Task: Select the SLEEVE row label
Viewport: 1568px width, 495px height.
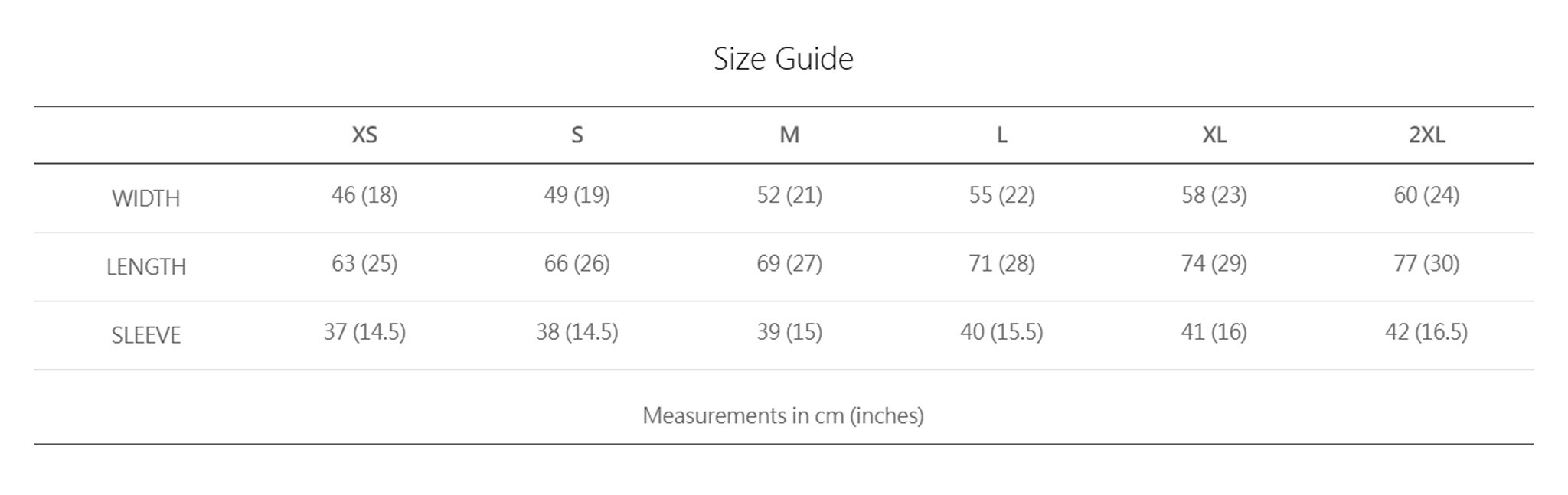Action: (x=145, y=335)
